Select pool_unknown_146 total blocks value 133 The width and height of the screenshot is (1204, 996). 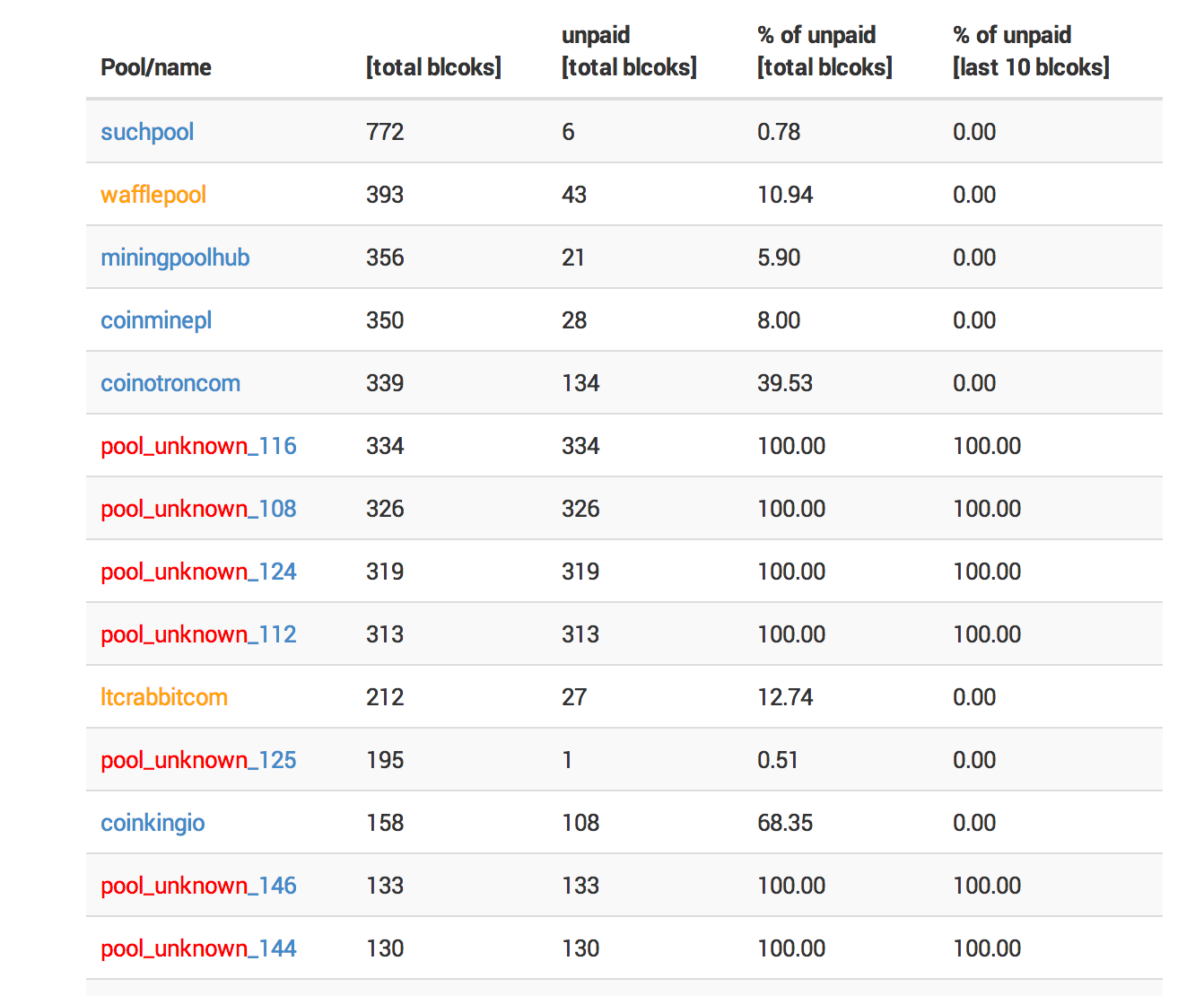385,886
